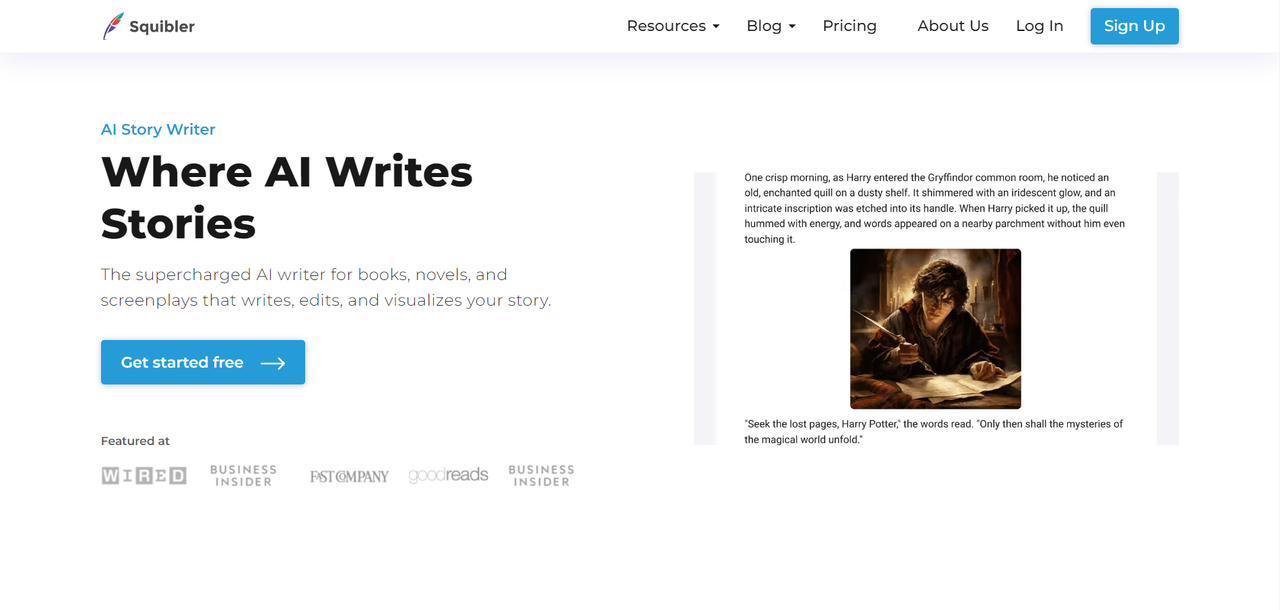Click the story paragraph starting One crisp morning
1280x610 pixels.
point(934,208)
